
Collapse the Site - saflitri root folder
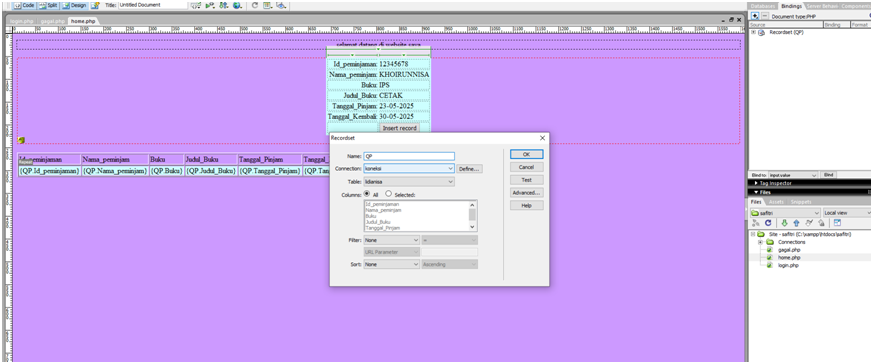[752, 234]
